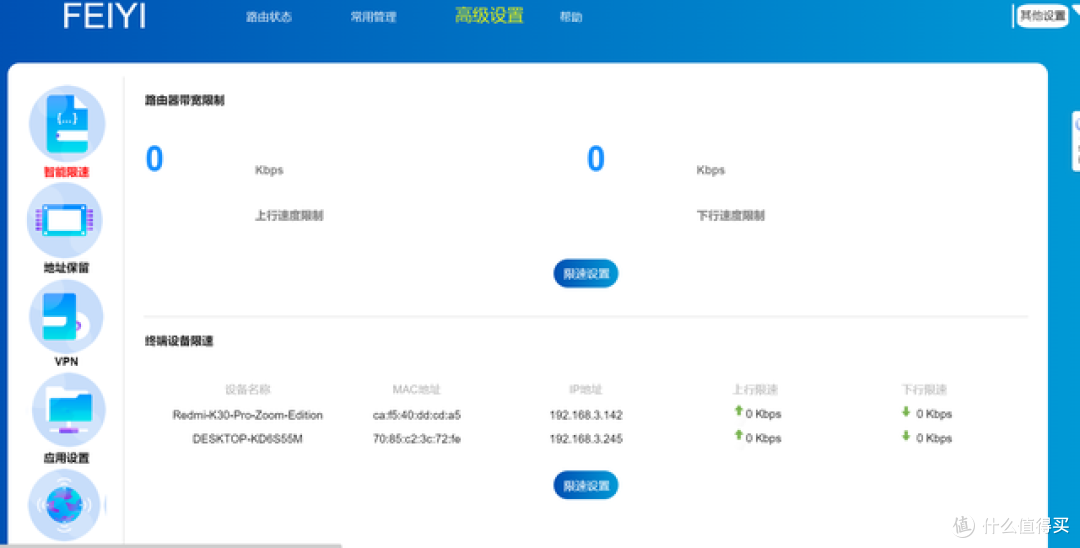Click upload arrow icon in Redmi row
The width and height of the screenshot is (1080, 548).
(x=738, y=411)
